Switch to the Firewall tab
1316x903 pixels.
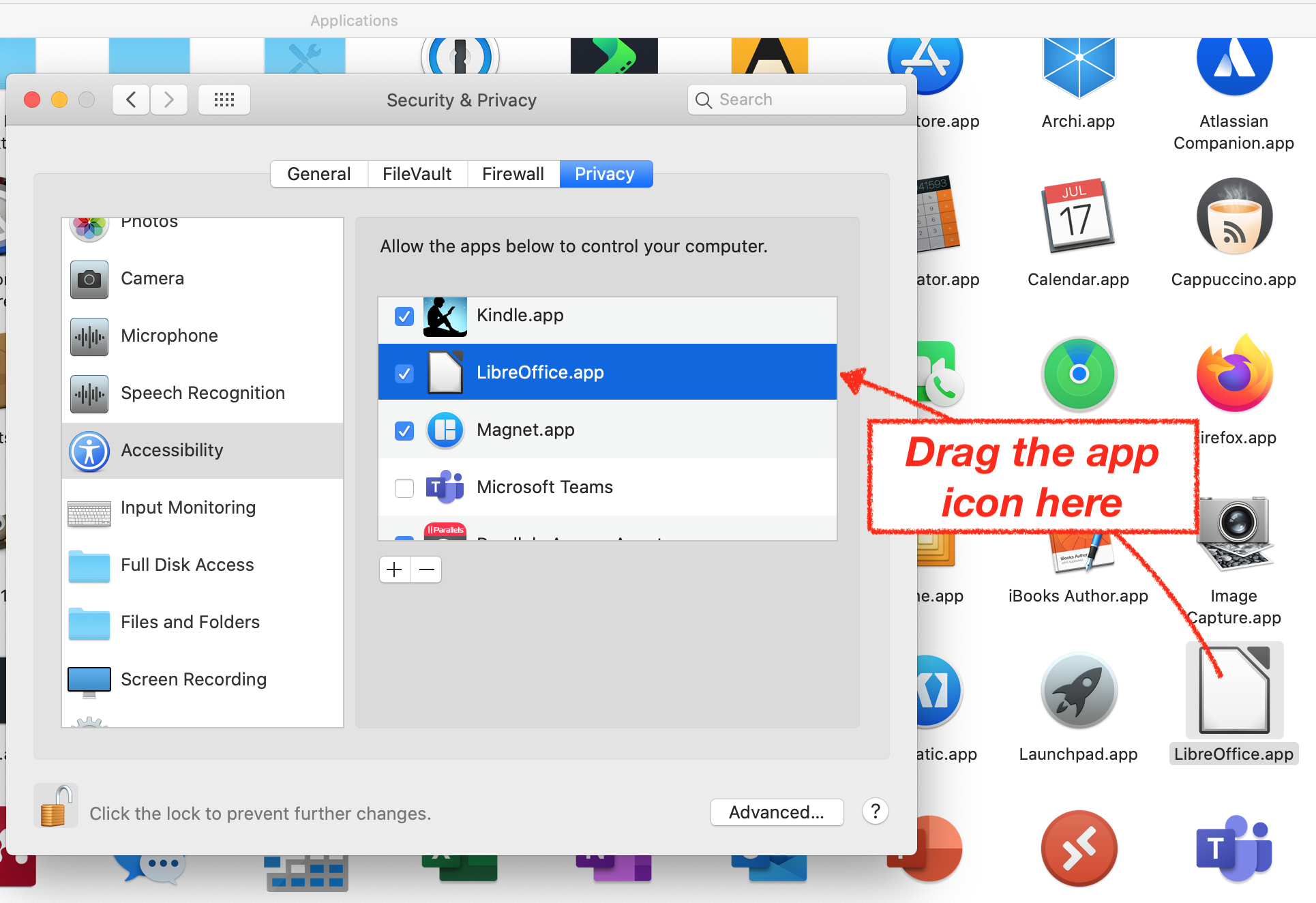[x=513, y=174]
